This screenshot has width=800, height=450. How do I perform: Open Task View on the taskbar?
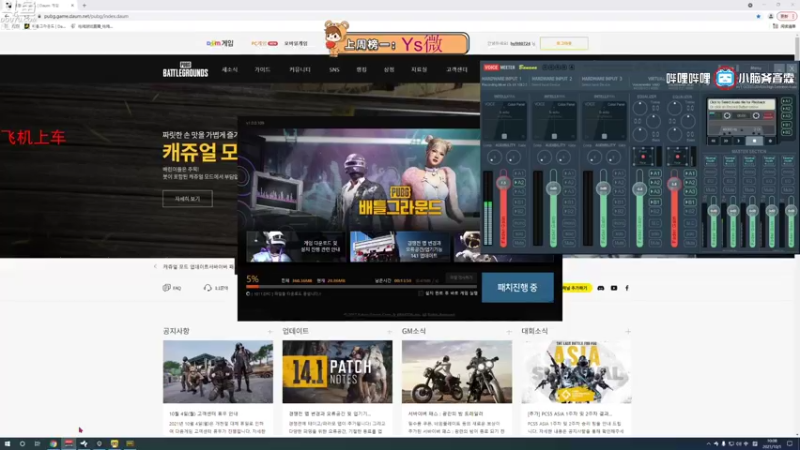[x=37, y=444]
